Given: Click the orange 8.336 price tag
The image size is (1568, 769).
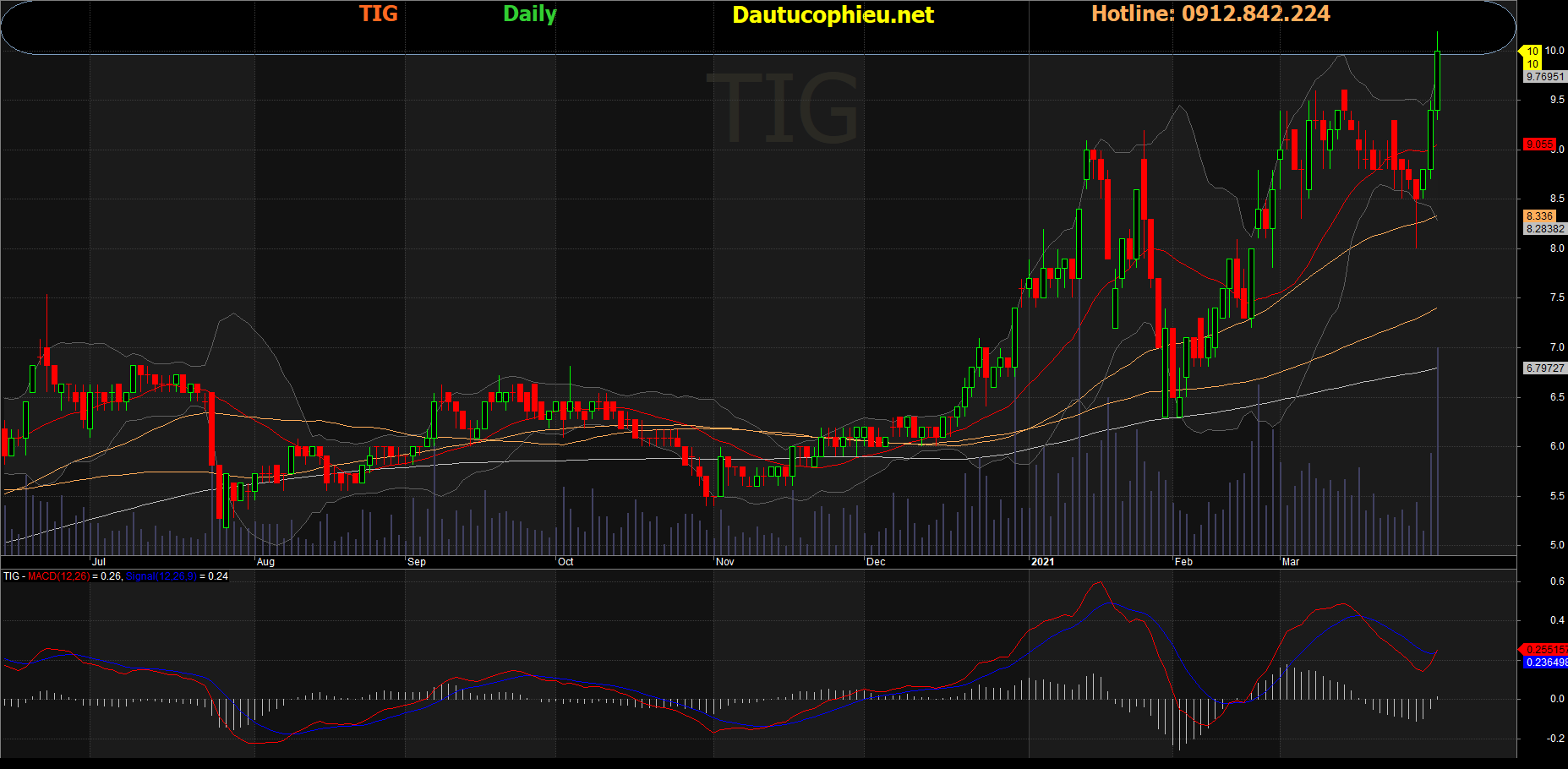Looking at the screenshot, I should (1539, 216).
